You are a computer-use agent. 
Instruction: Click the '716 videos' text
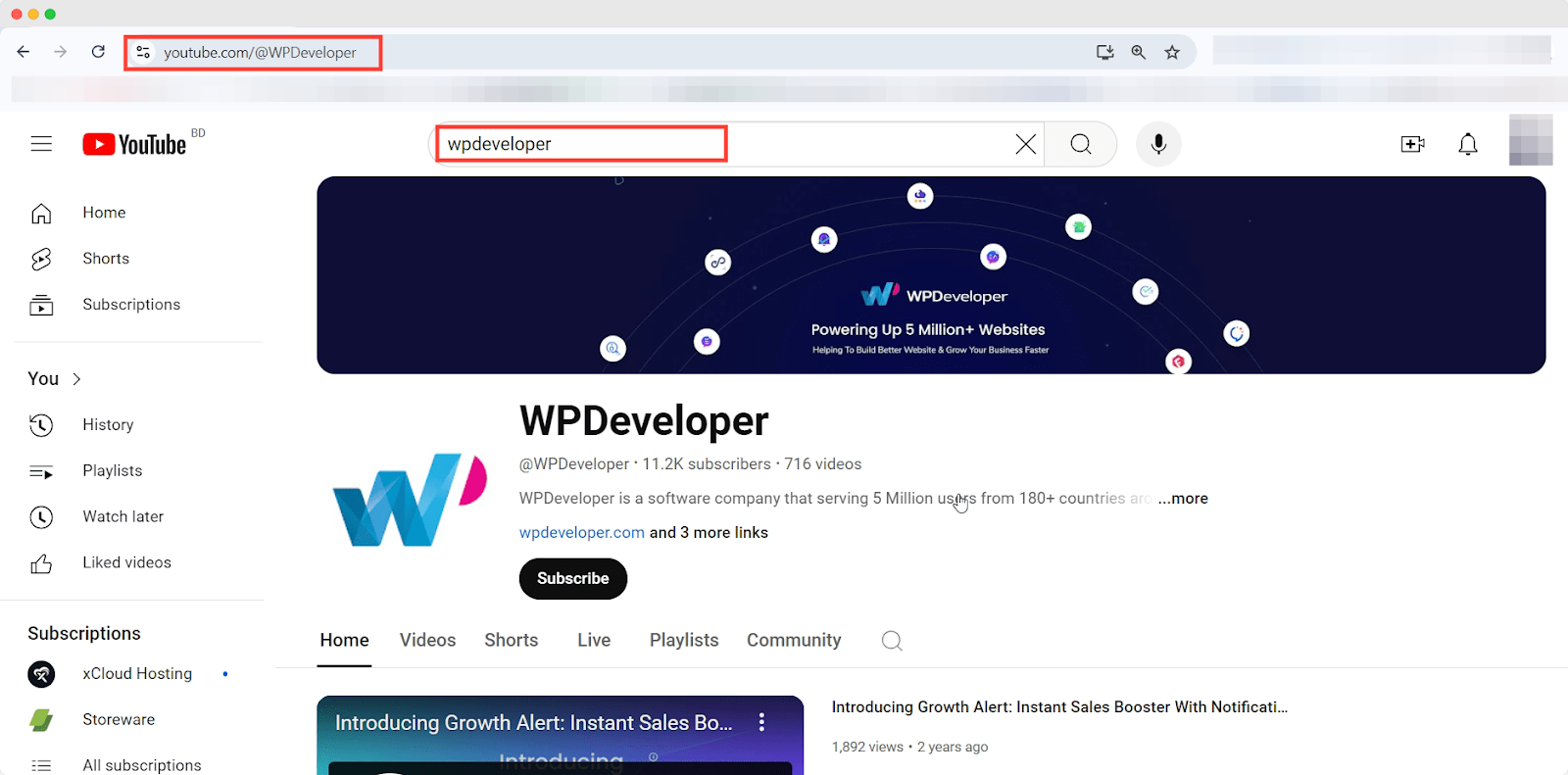[823, 463]
